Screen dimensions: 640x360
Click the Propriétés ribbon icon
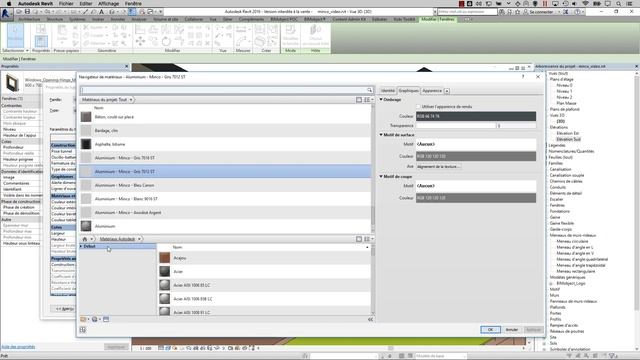[x=41, y=41]
